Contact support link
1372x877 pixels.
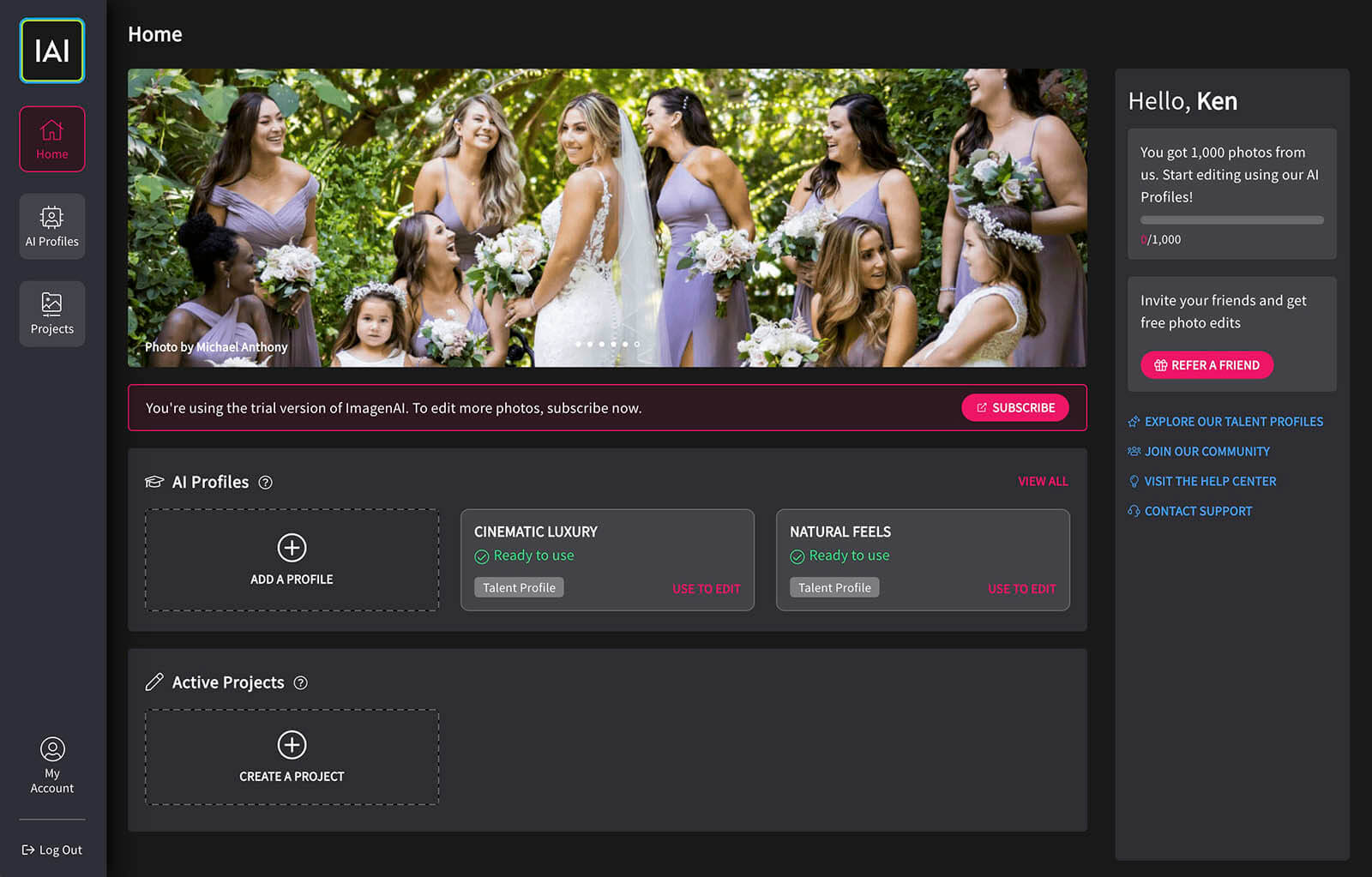pos(1198,512)
